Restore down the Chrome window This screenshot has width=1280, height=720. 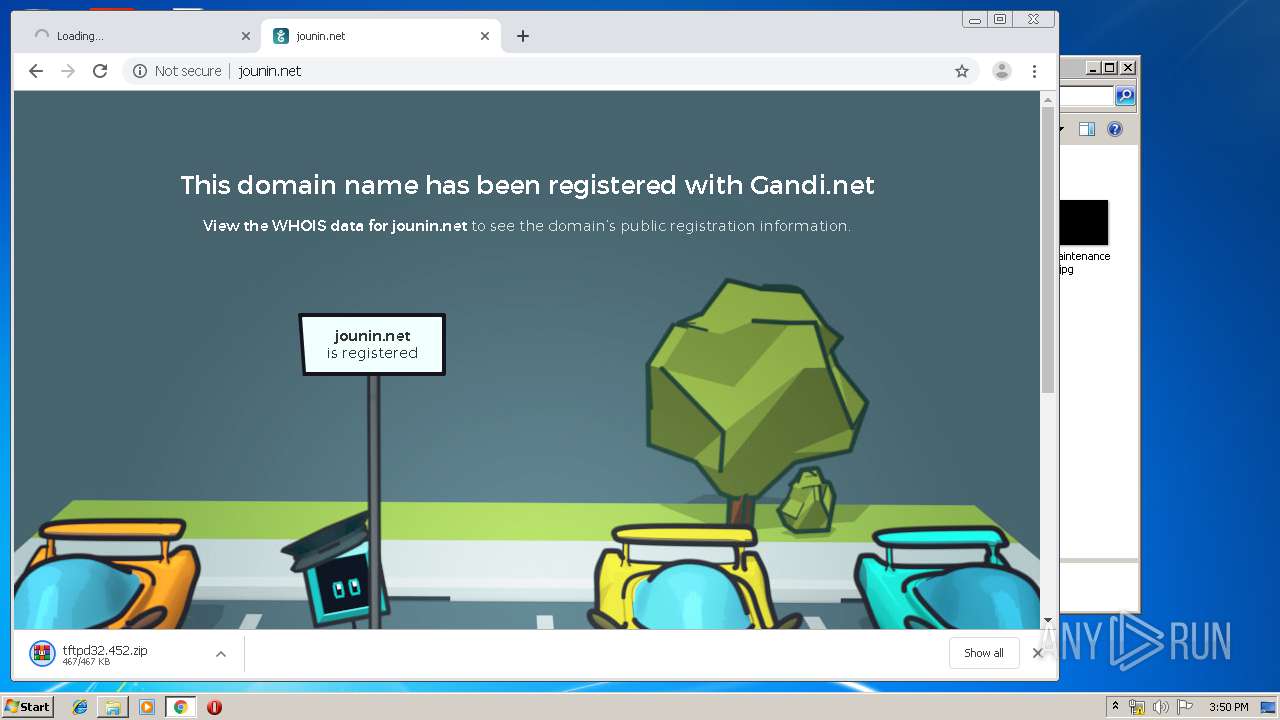click(999, 19)
